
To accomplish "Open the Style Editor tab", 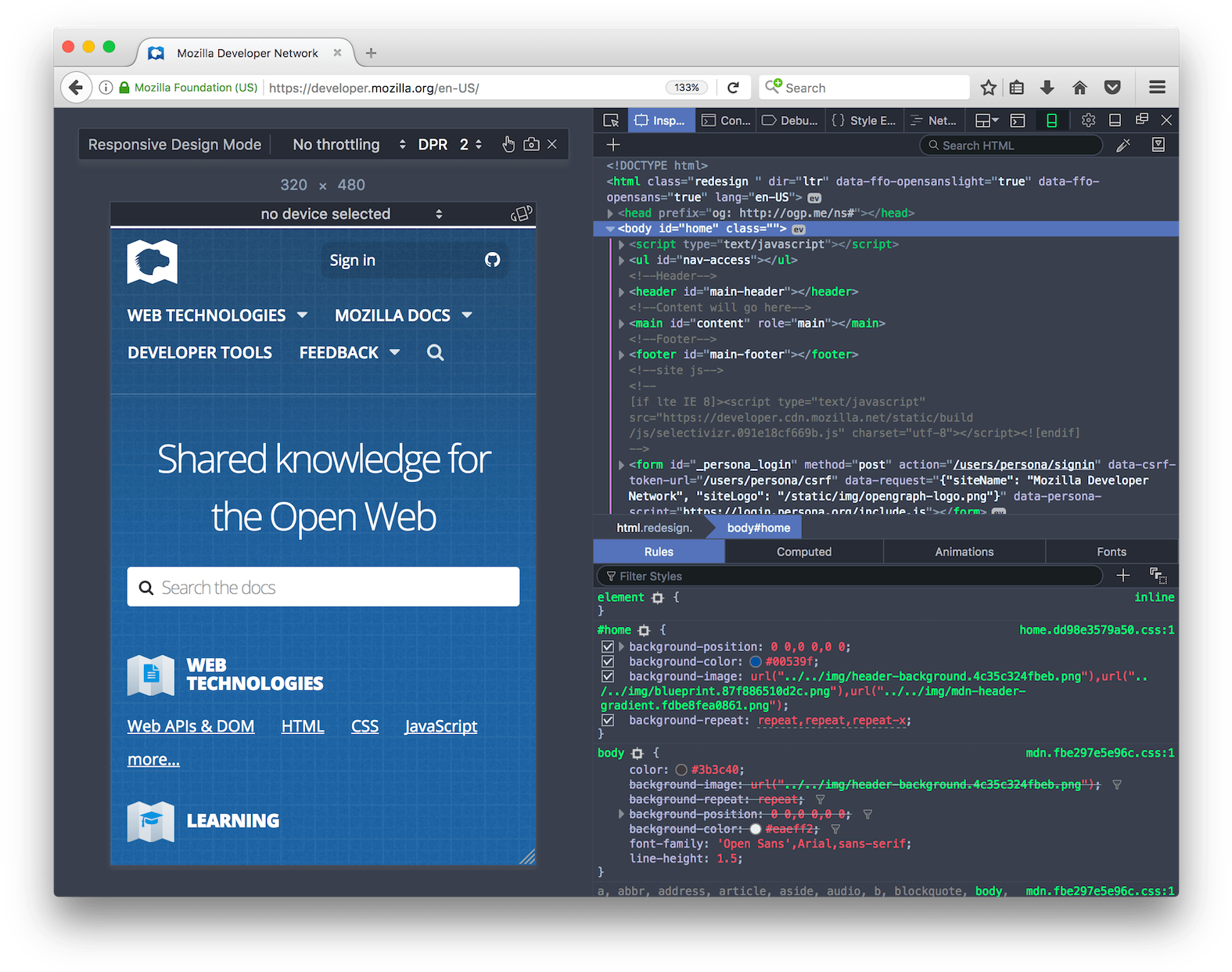I will pos(864,121).
